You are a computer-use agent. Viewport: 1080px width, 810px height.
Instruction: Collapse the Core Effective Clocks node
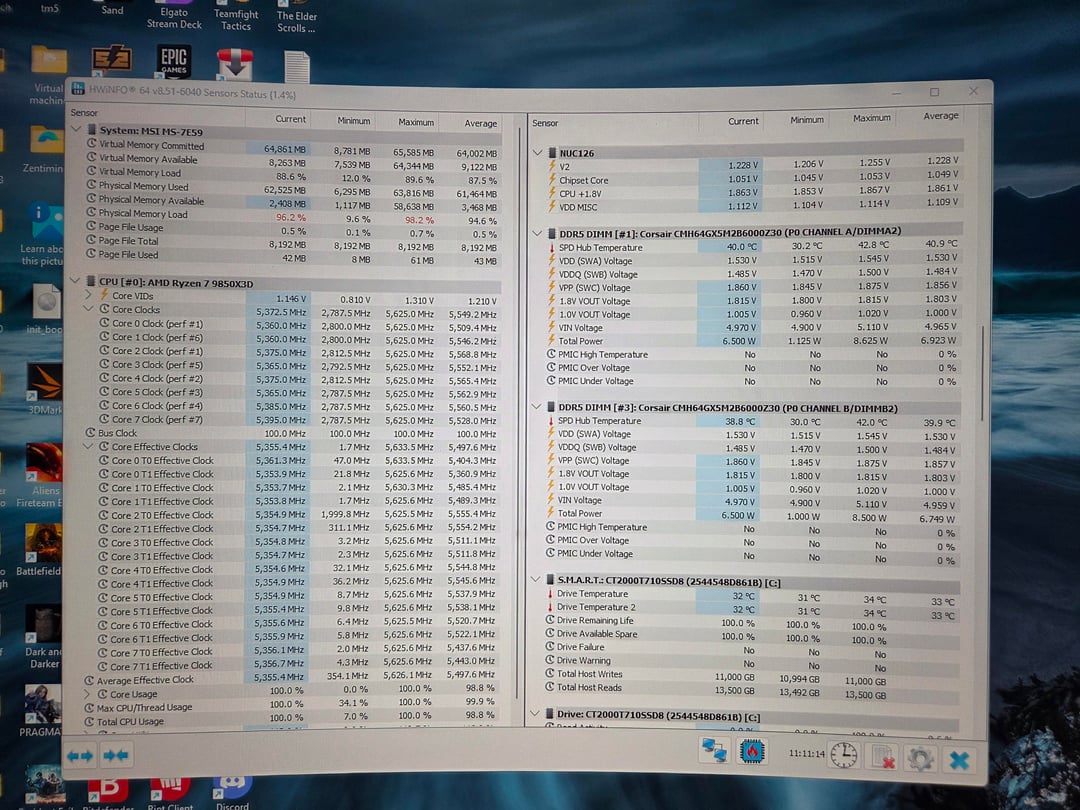pyautogui.click(x=87, y=446)
